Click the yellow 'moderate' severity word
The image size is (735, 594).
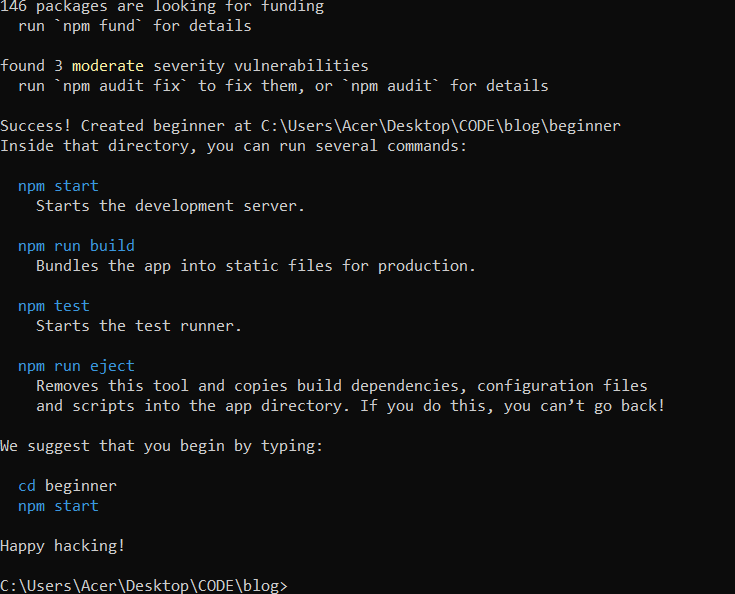point(108,66)
